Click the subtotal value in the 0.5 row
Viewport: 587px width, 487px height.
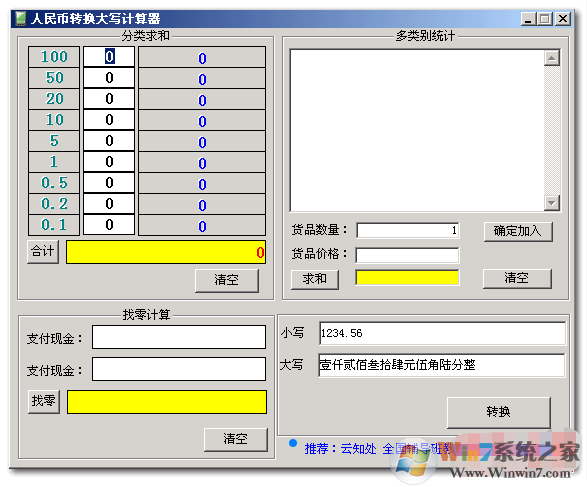[x=202, y=184]
